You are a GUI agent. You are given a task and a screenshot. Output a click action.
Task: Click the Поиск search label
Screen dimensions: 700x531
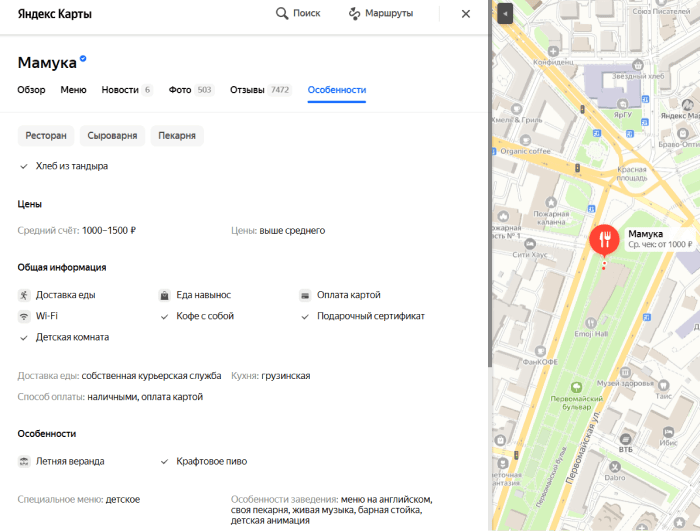[307, 13]
